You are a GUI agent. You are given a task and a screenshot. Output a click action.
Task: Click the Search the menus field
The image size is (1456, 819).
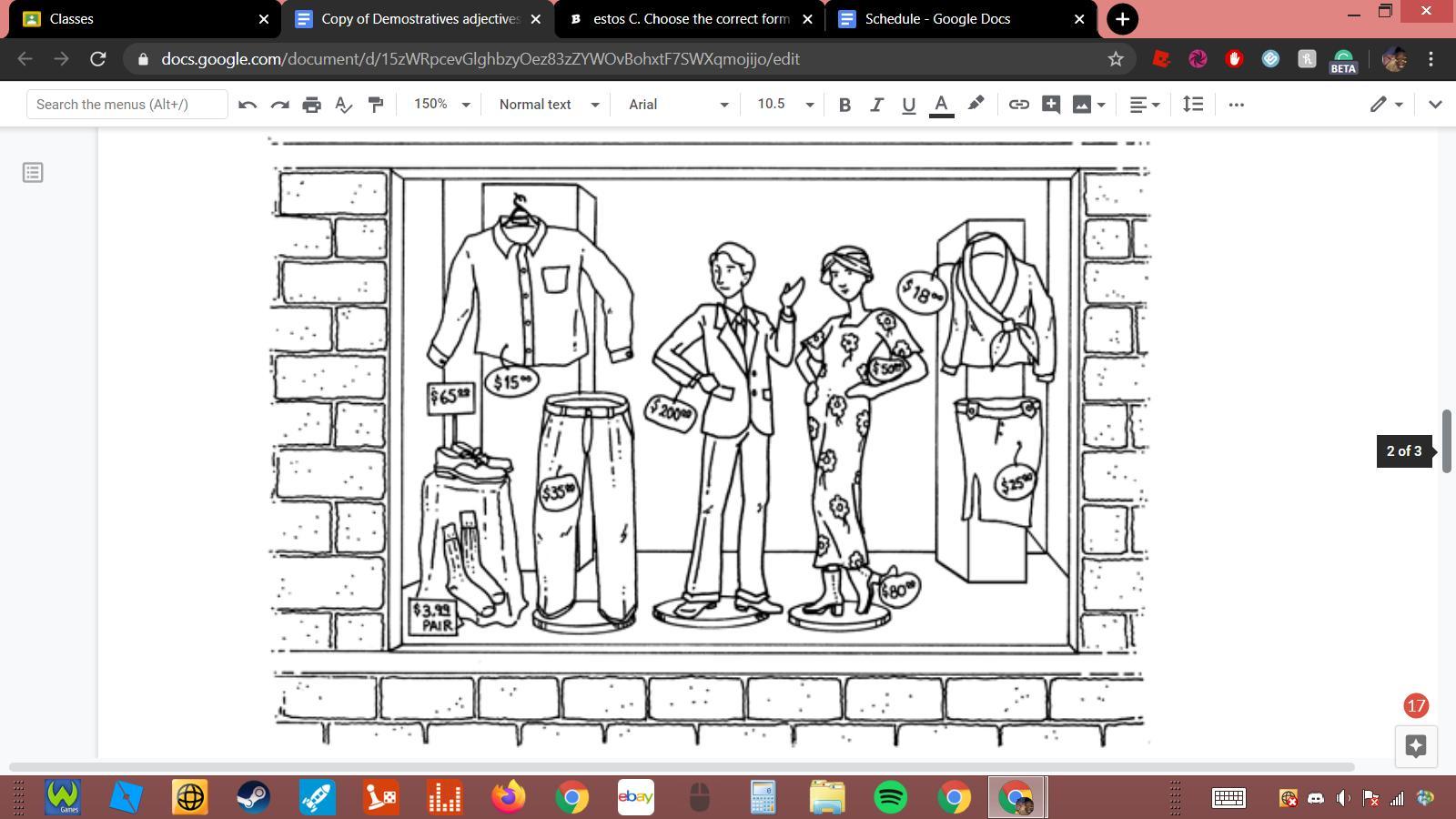126,105
